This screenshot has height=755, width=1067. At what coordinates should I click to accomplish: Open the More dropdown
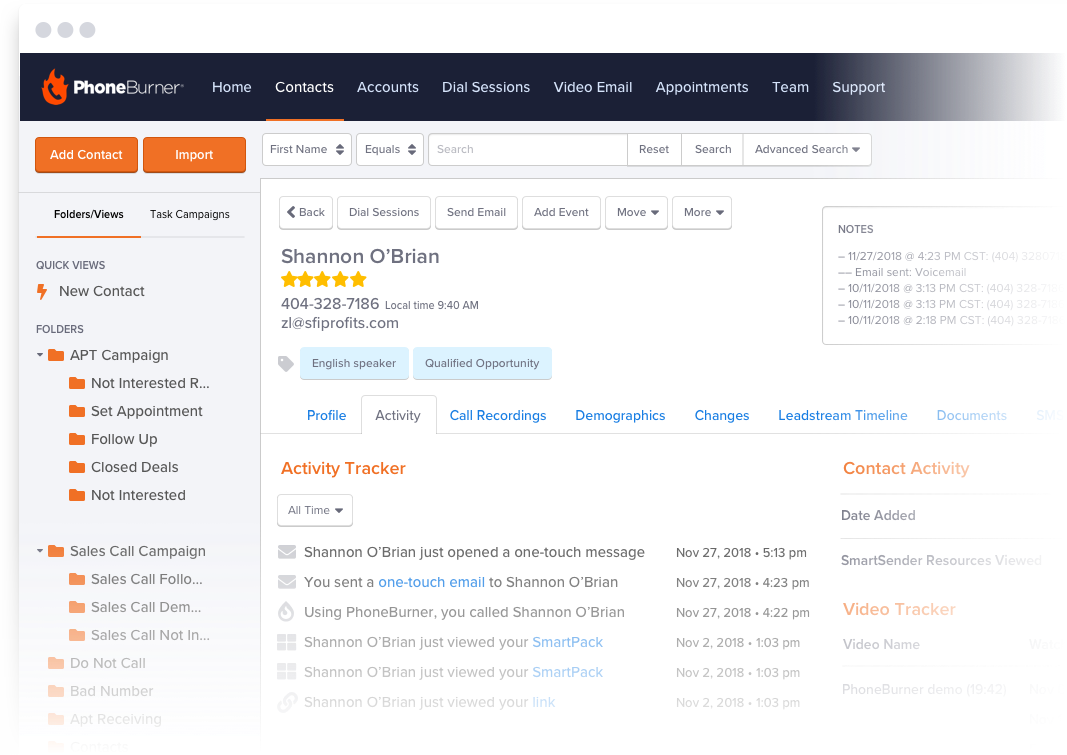(x=702, y=212)
